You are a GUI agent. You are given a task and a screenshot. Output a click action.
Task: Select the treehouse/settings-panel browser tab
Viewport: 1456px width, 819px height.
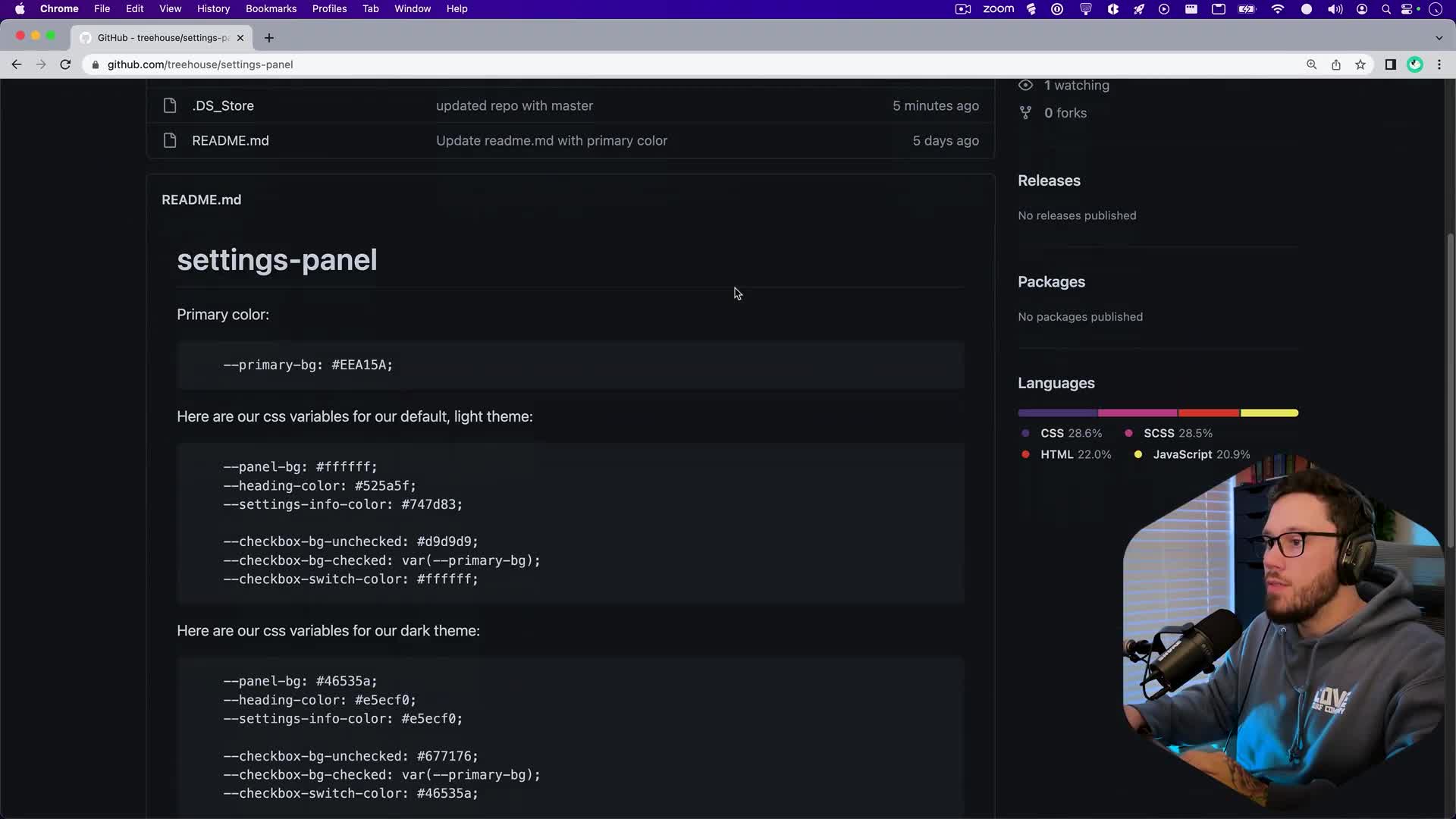click(x=155, y=38)
